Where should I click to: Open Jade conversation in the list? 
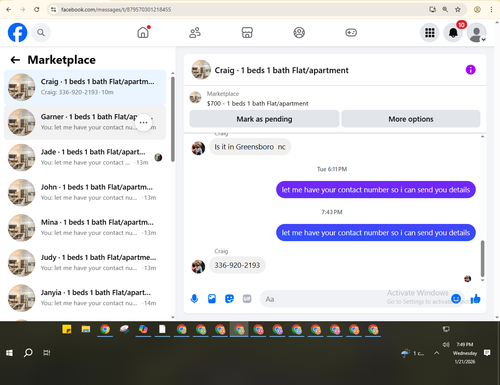[85, 157]
